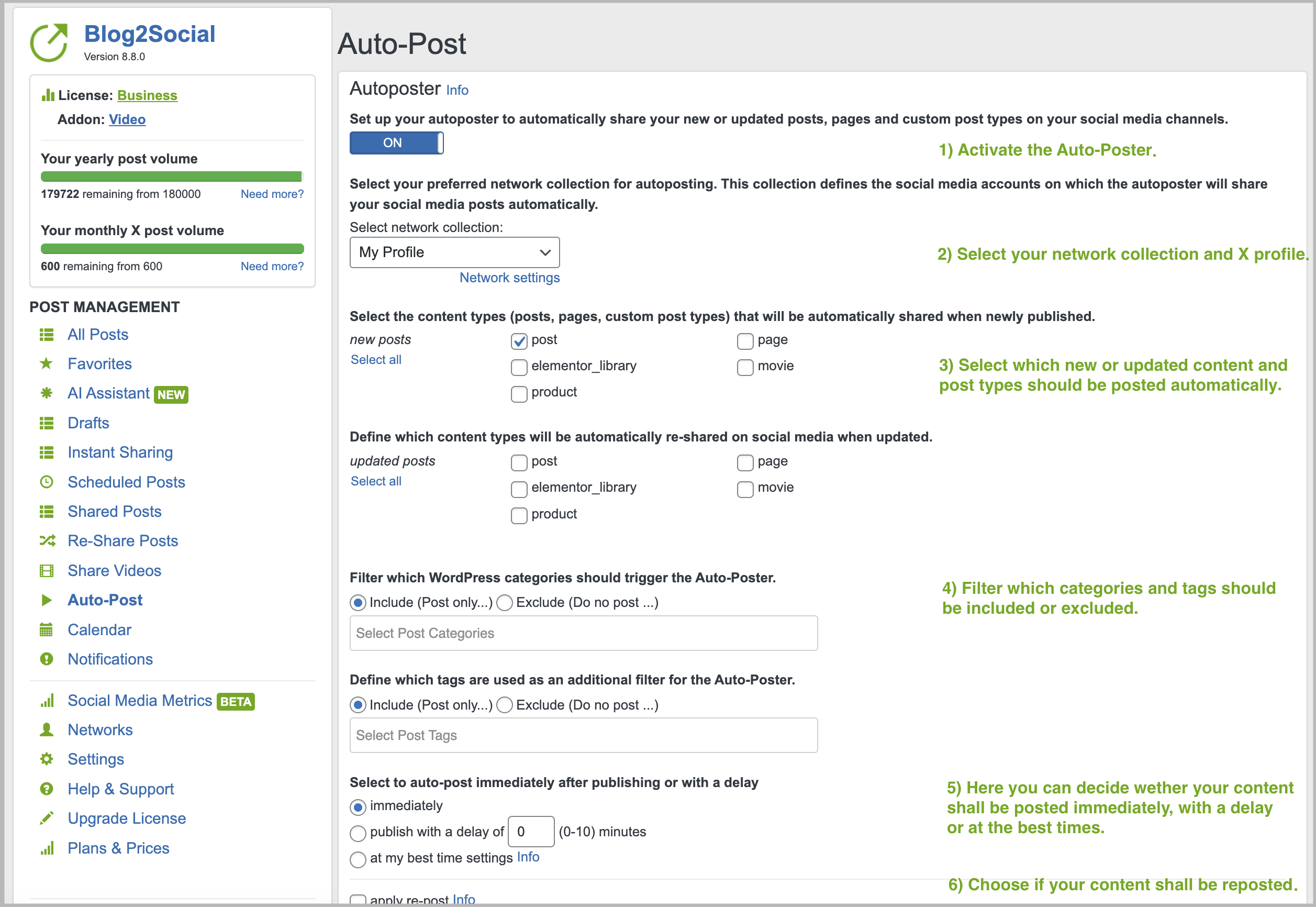Switch to the Shared Posts section

tap(114, 511)
